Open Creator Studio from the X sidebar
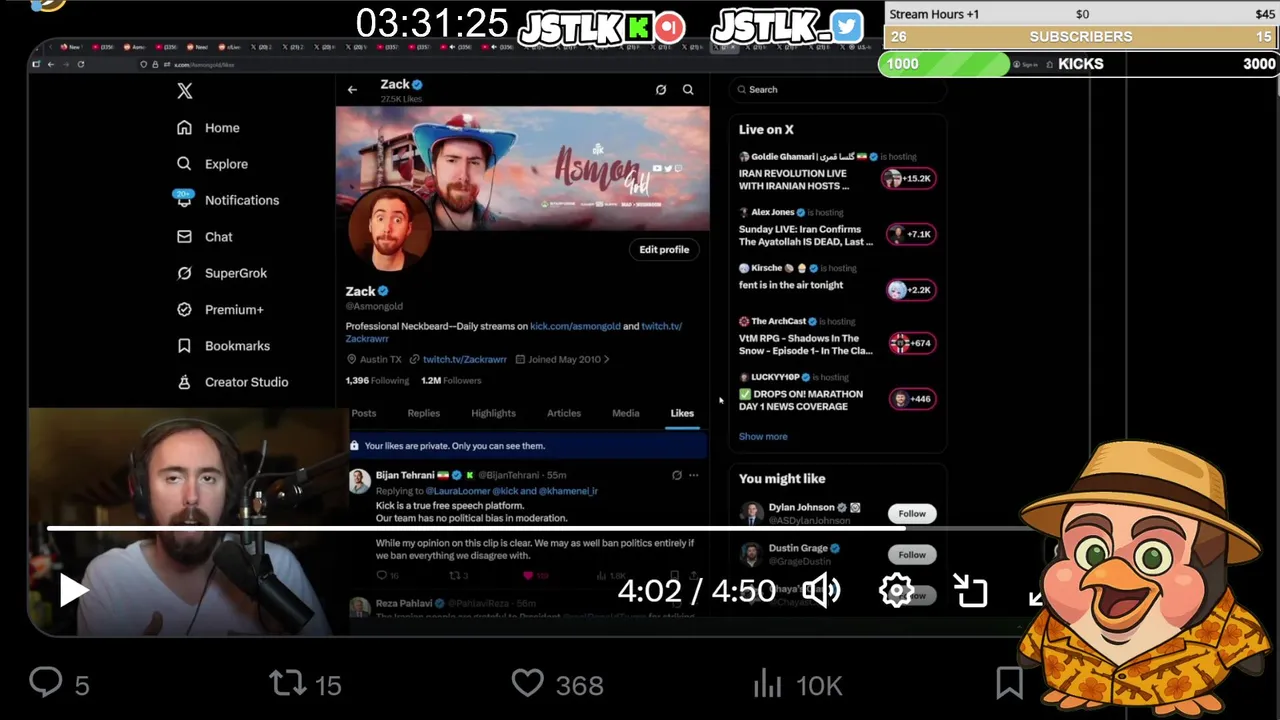Viewport: 1280px width, 720px height. click(232, 382)
